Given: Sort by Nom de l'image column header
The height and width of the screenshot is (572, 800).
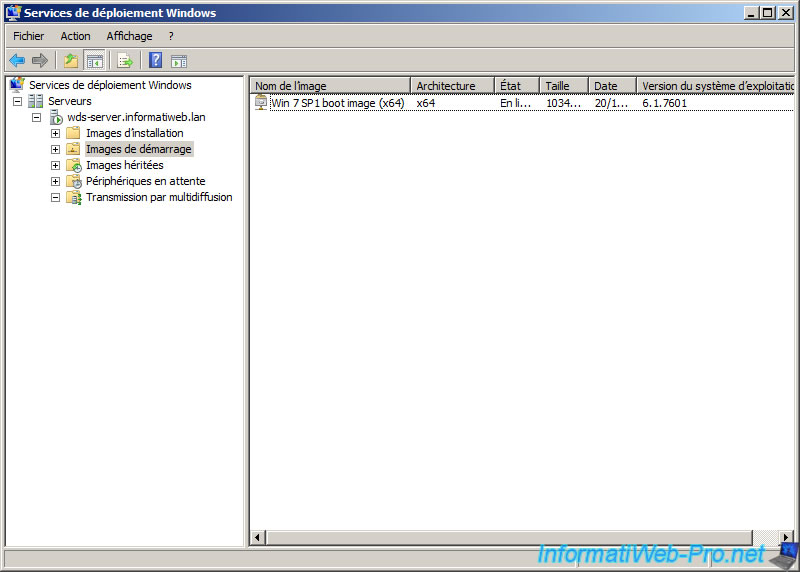Looking at the screenshot, I should tap(330, 86).
